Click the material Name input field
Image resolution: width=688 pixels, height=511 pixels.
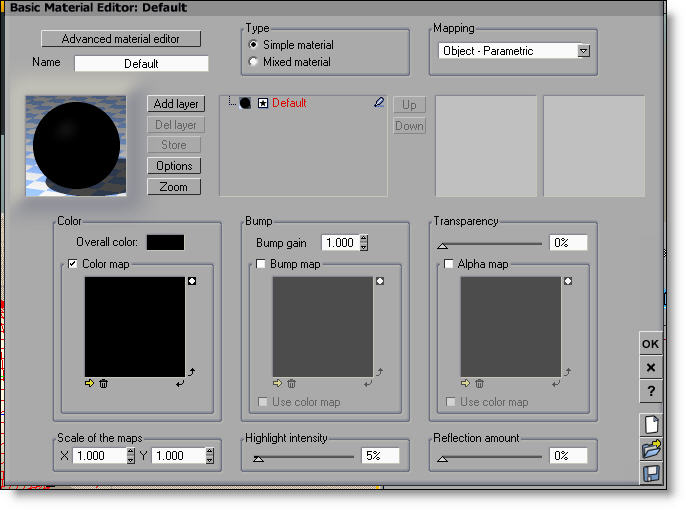coord(141,63)
